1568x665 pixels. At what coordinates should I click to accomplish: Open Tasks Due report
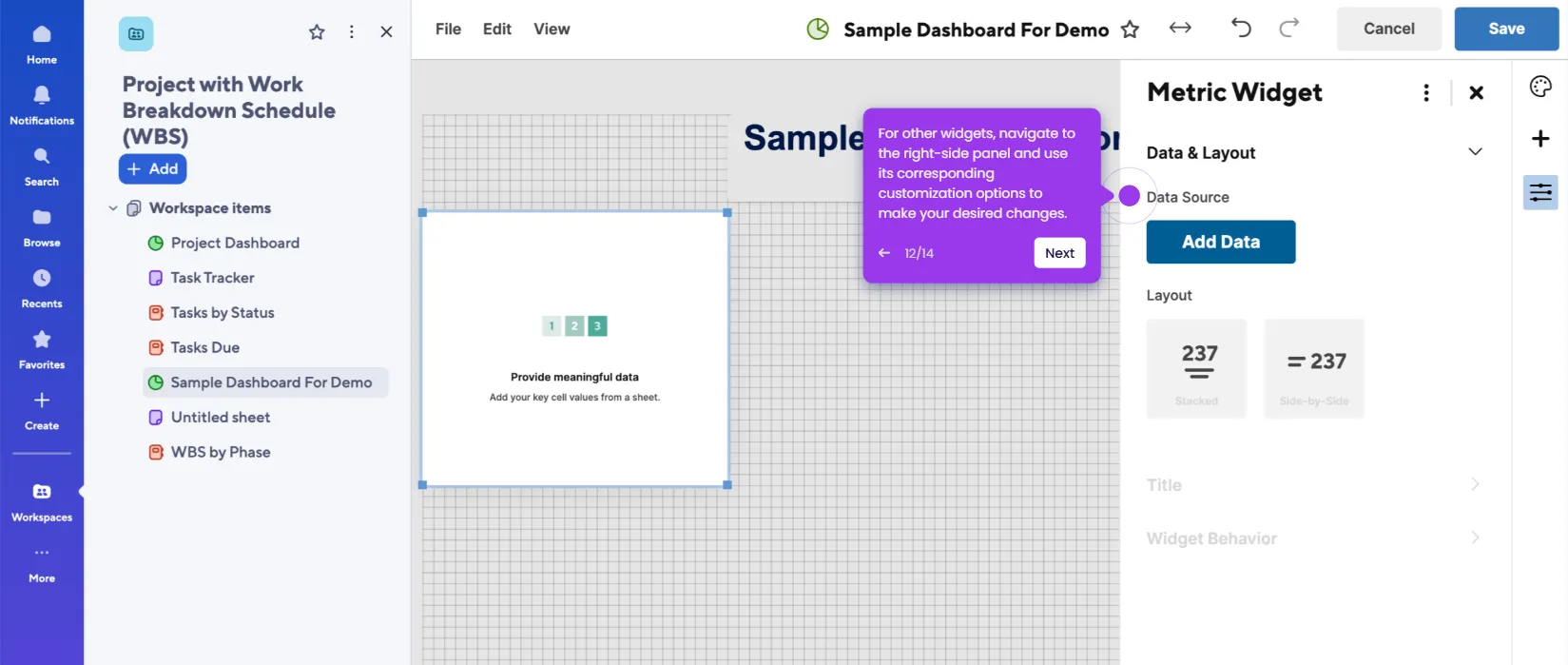click(204, 348)
